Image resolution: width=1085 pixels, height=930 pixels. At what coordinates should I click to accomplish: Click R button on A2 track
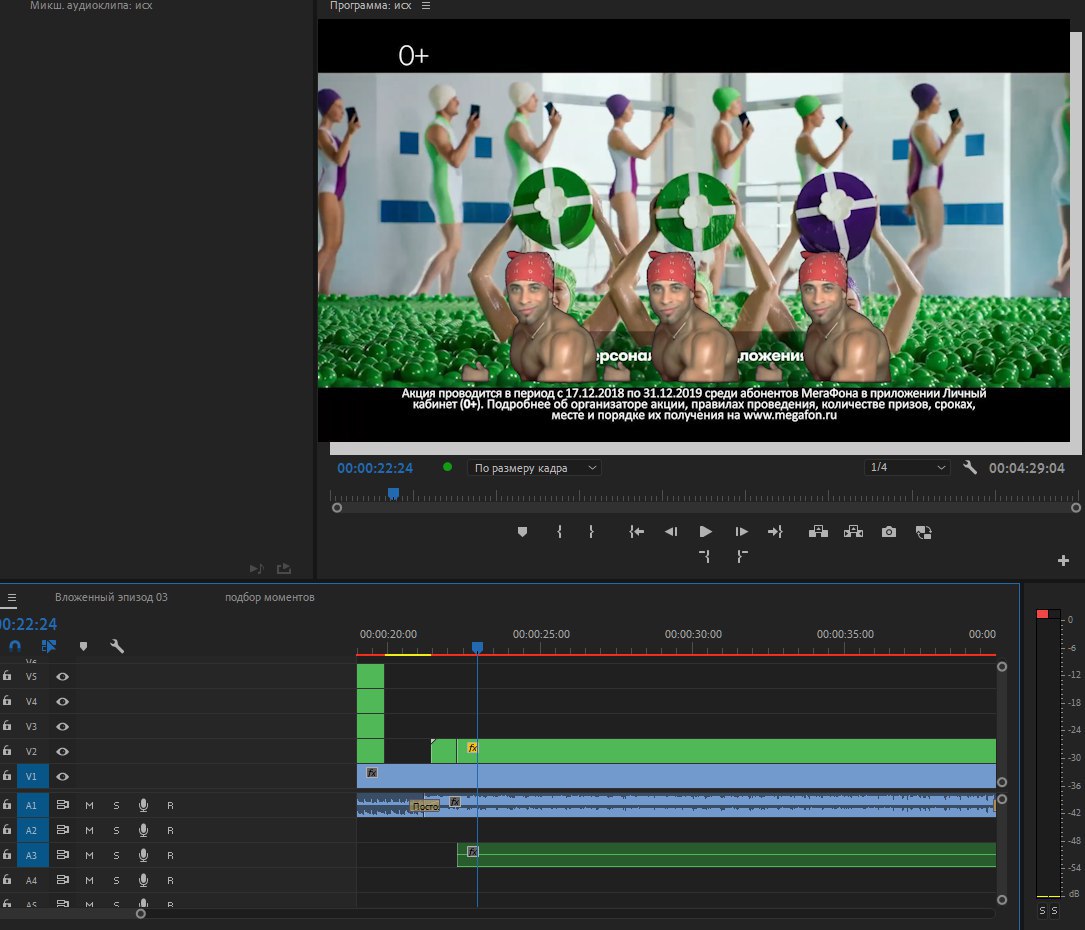[170, 830]
